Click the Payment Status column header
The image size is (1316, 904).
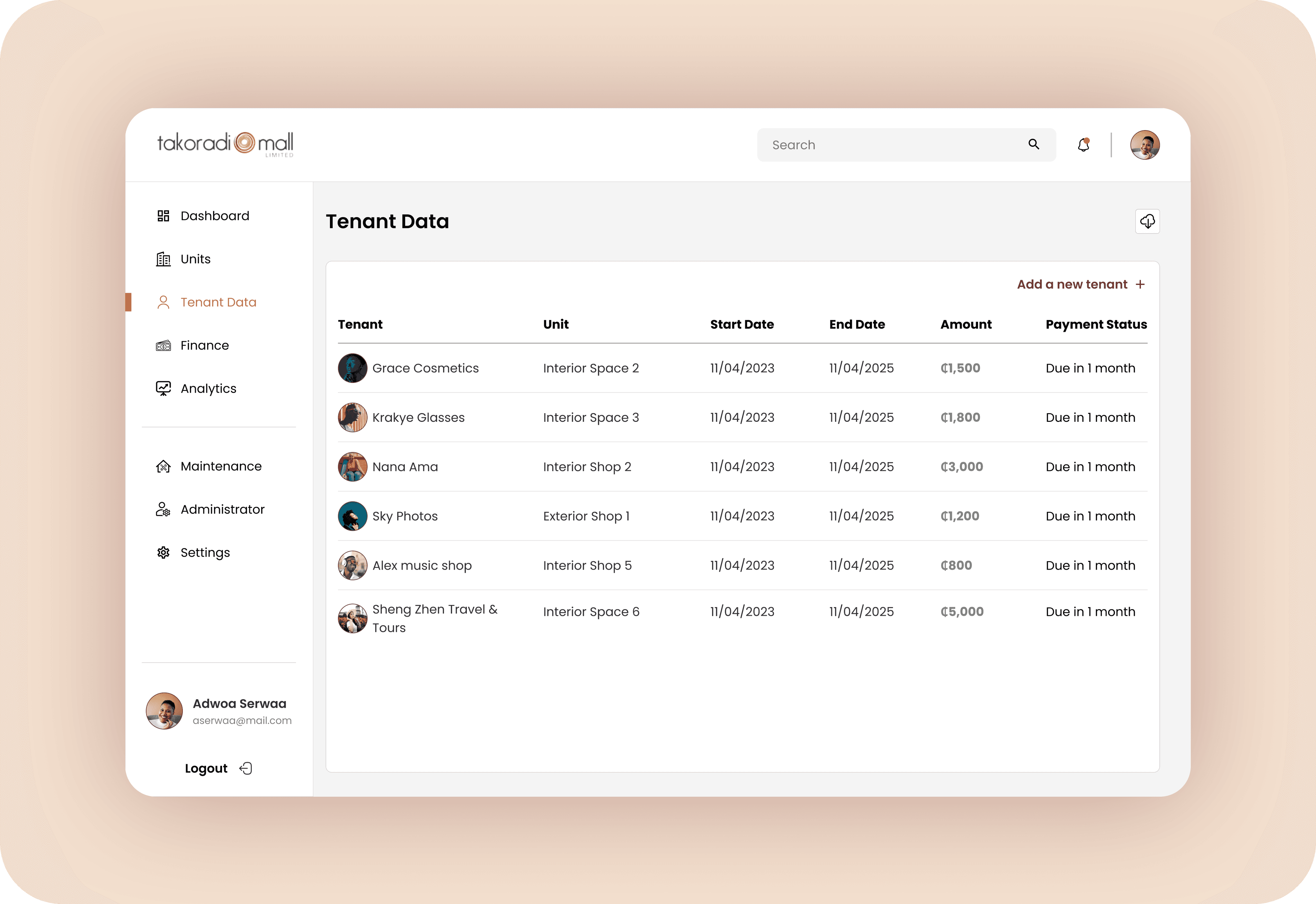(1096, 324)
